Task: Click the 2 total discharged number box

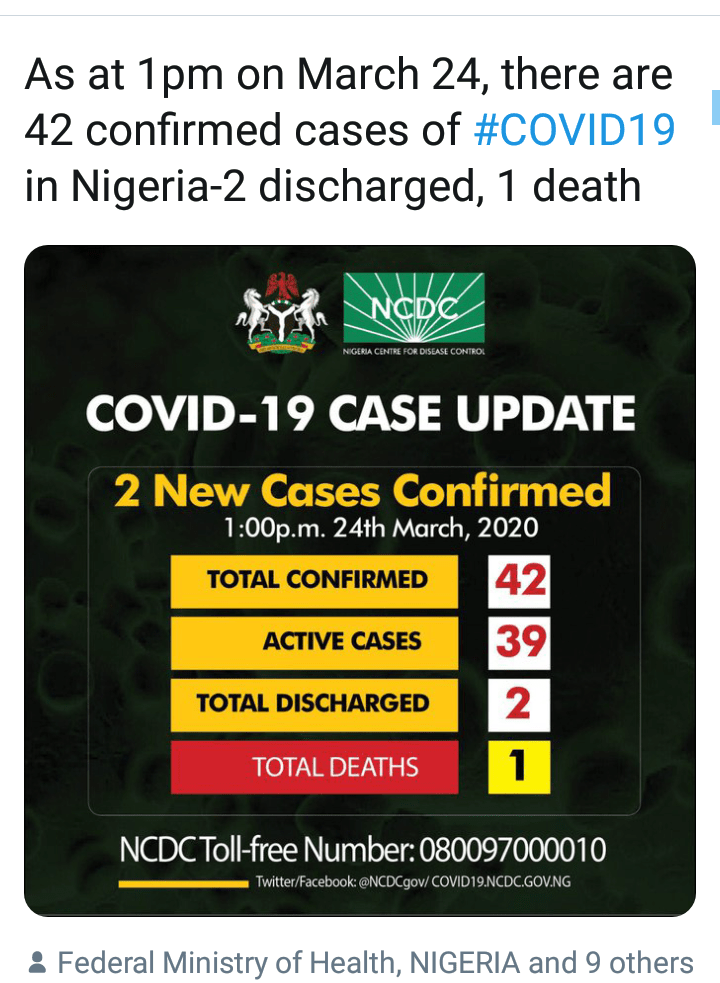Action: (x=519, y=703)
